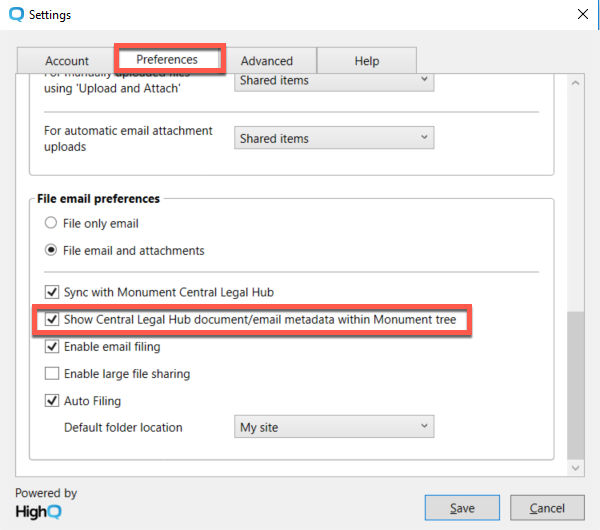Screen dimensions: 600x530
Task: Disable the Enable email filing checkbox
Action: click(x=52, y=346)
